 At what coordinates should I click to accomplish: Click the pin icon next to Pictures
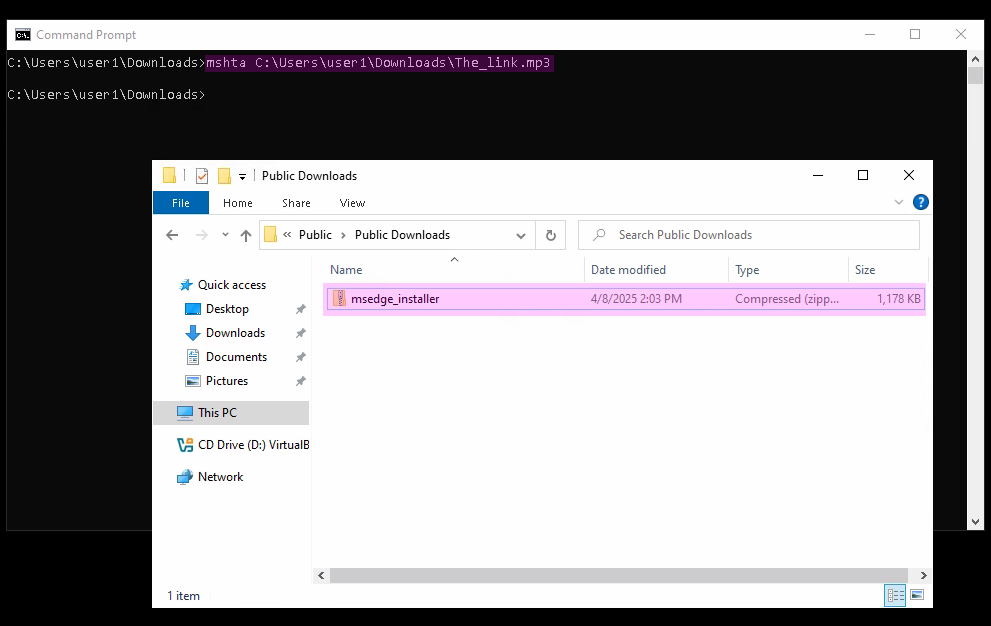point(301,381)
